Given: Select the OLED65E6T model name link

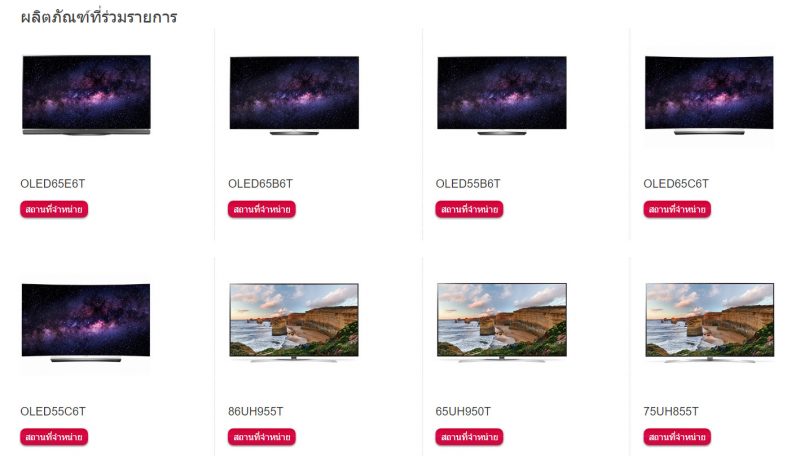Looking at the screenshot, I should point(53,184).
